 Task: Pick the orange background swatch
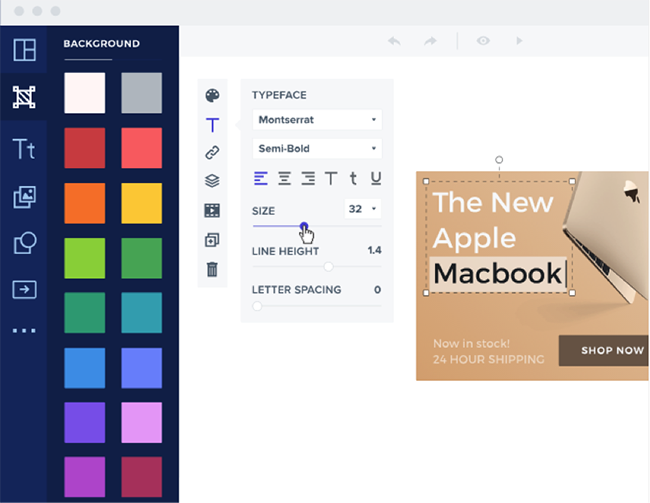(85, 203)
